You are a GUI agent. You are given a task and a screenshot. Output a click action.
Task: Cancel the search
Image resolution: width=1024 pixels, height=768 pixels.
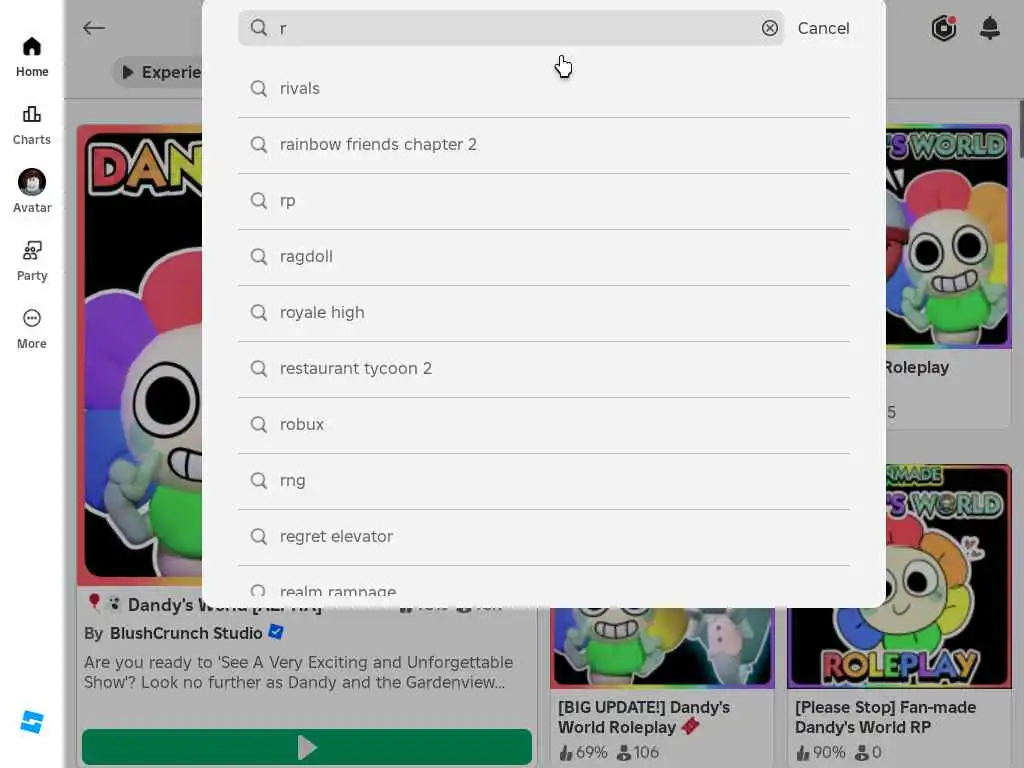pos(823,28)
